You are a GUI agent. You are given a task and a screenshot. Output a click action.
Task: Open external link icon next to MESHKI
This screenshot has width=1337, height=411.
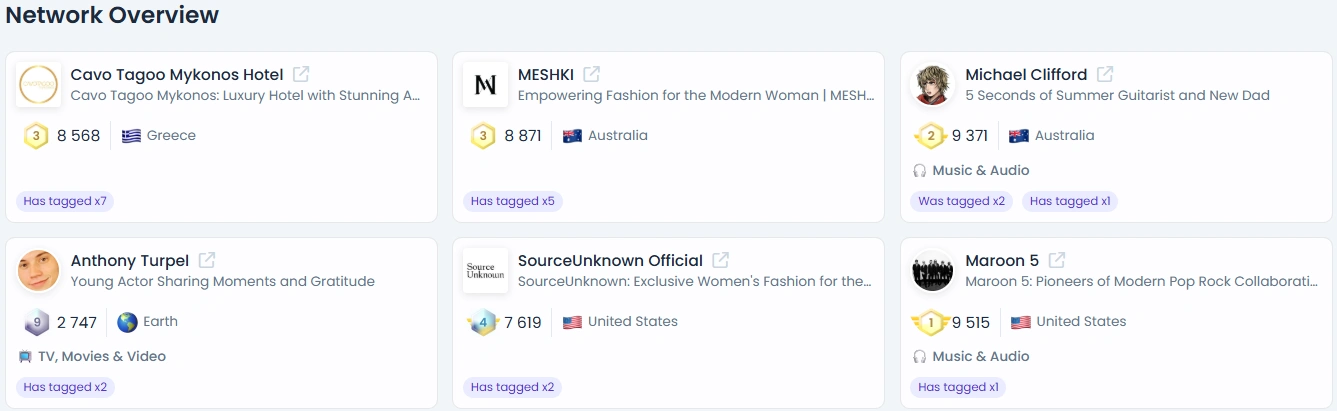pos(592,74)
